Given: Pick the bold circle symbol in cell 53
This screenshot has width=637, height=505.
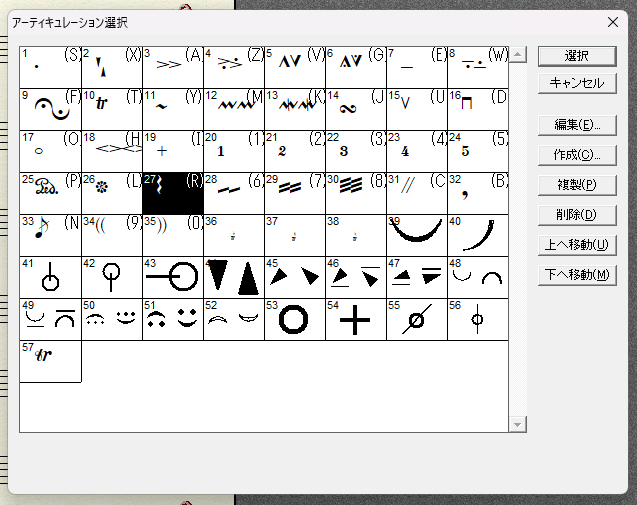Looking at the screenshot, I should [x=294, y=319].
